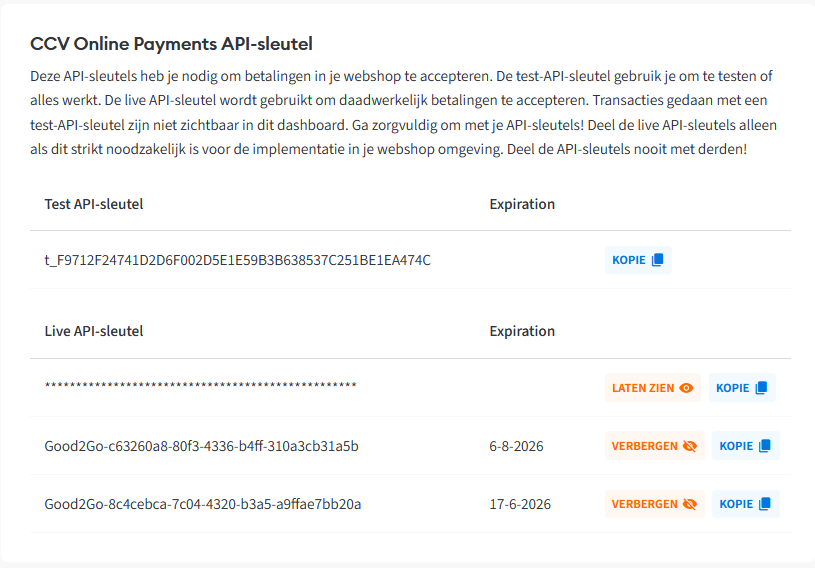Hide the Good2Go-c63260a8 key using Verbergen

click(654, 446)
